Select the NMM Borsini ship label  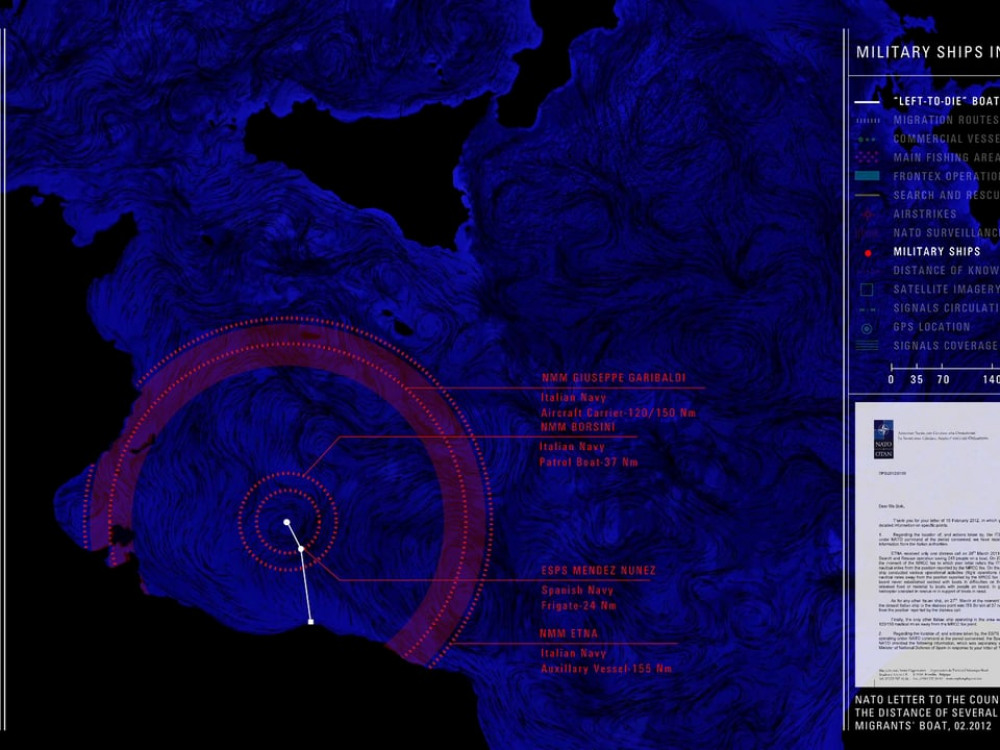point(578,427)
